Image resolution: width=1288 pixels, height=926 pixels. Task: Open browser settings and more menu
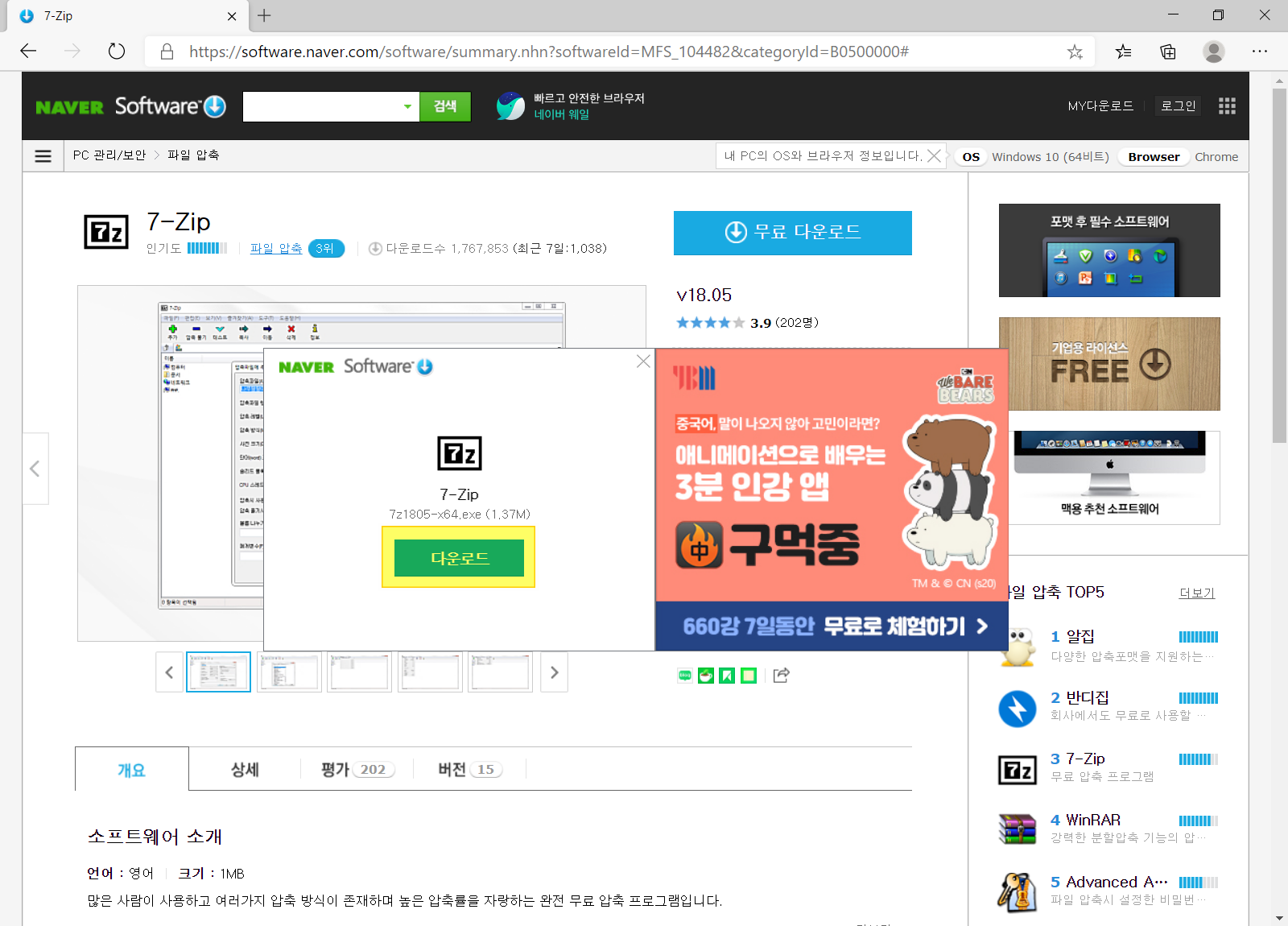pos(1260,52)
